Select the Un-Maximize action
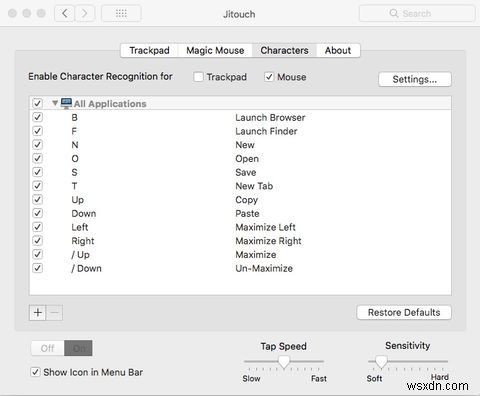480x396 pixels. tap(264, 268)
